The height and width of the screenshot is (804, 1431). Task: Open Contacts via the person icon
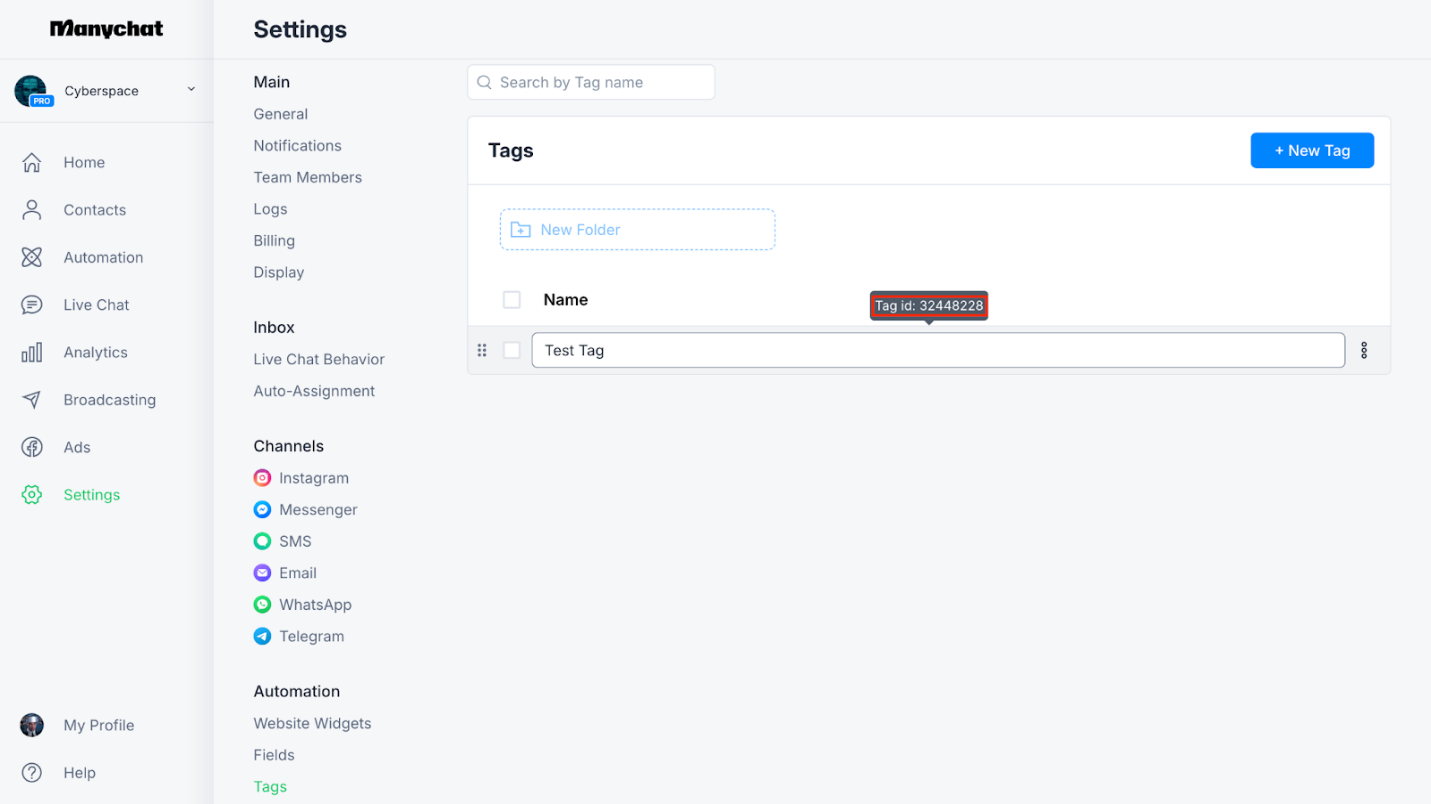click(x=32, y=210)
